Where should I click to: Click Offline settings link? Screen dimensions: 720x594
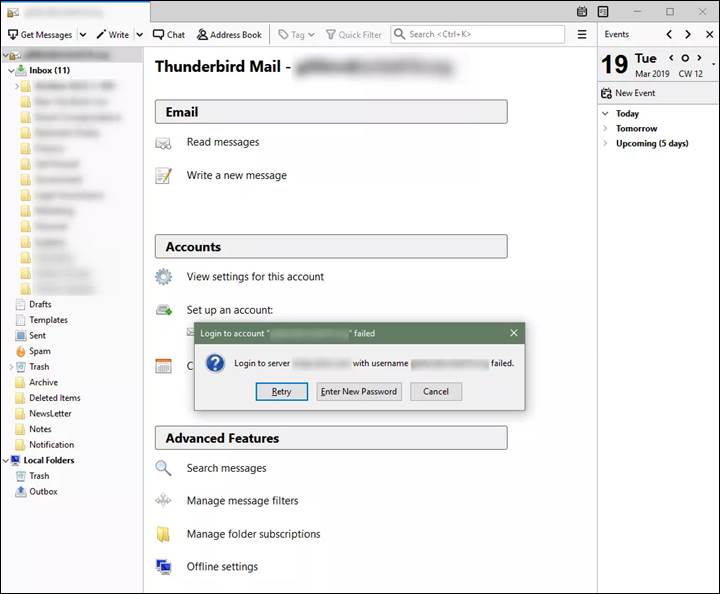pyautogui.click(x=222, y=567)
